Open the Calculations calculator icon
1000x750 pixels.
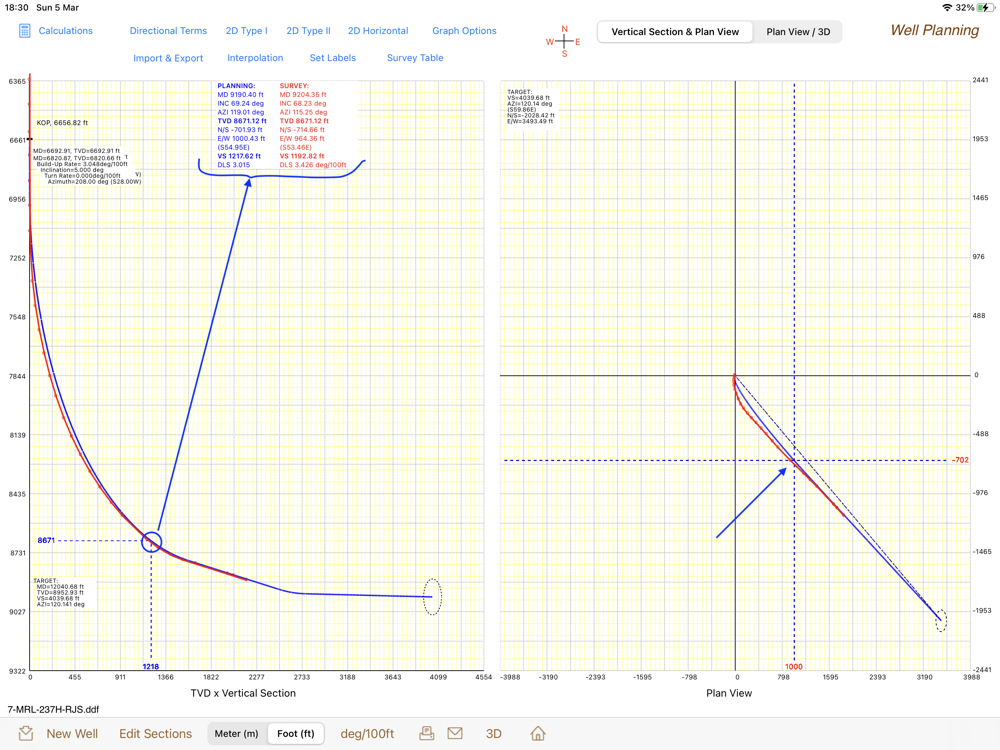click(x=24, y=31)
